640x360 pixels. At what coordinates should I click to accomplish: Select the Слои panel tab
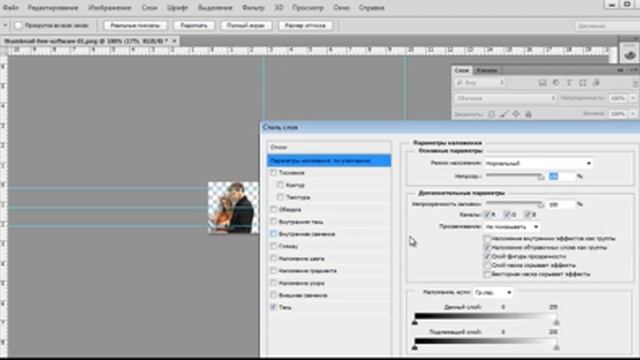[x=462, y=70]
